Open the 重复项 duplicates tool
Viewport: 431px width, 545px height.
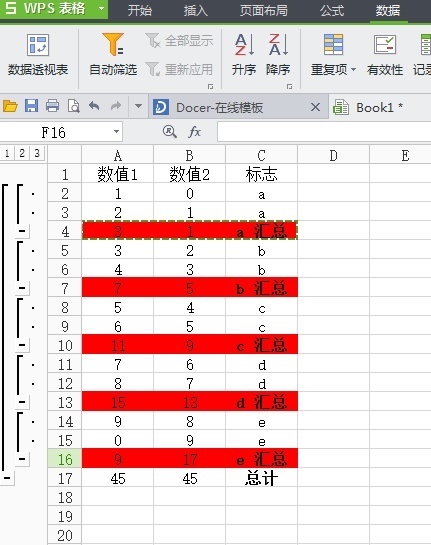tap(333, 56)
